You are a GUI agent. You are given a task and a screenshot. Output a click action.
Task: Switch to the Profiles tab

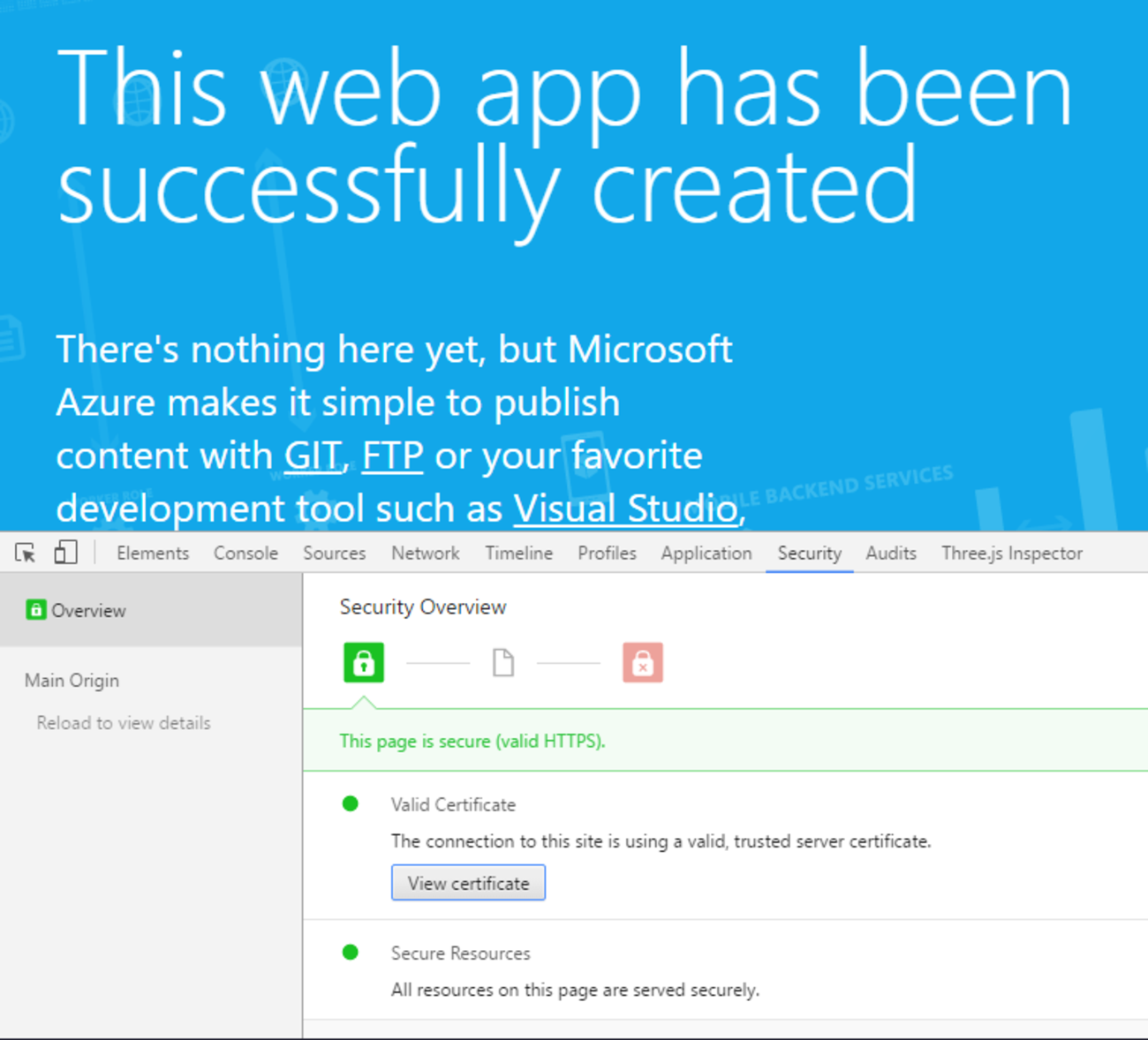click(608, 554)
